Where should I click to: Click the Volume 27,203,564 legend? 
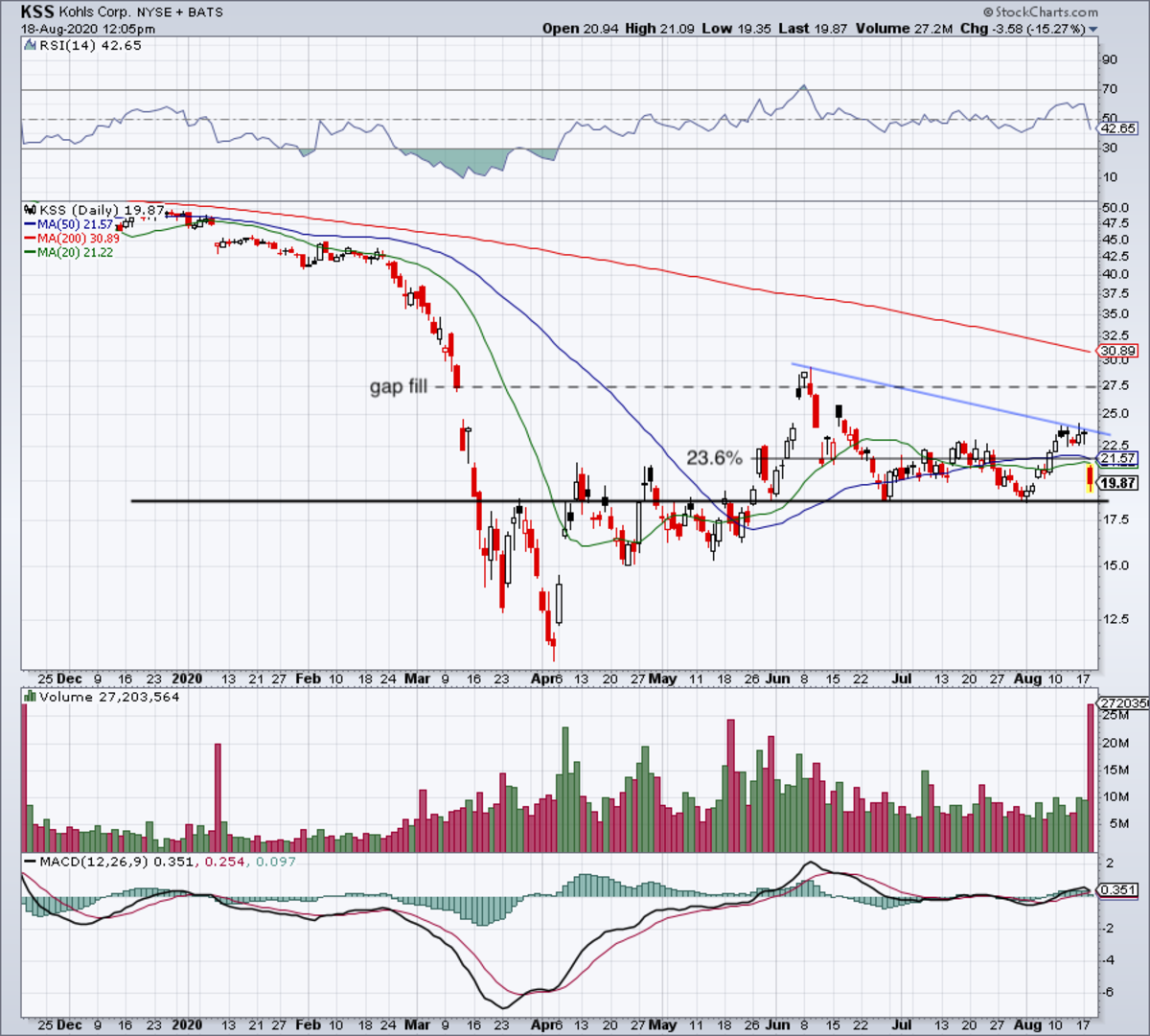[109, 697]
